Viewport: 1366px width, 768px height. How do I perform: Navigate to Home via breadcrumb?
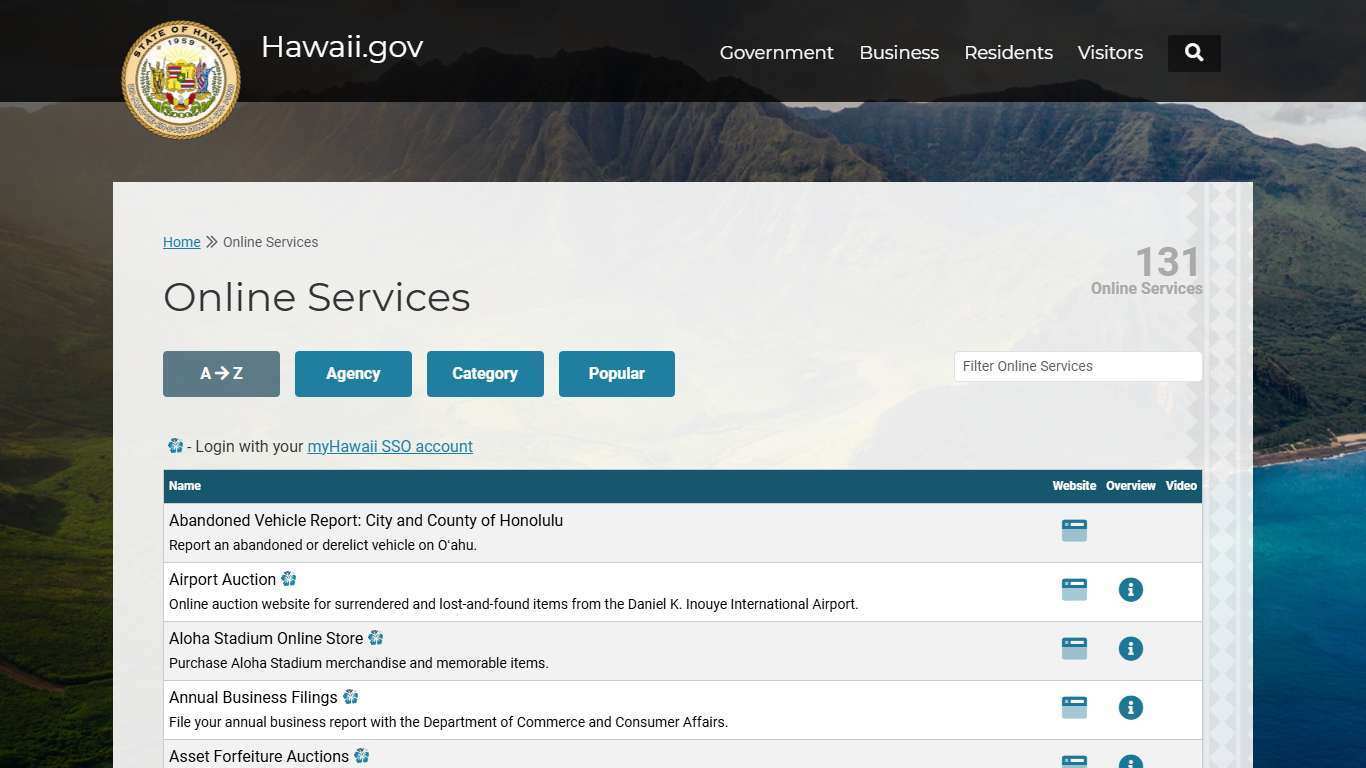(181, 242)
